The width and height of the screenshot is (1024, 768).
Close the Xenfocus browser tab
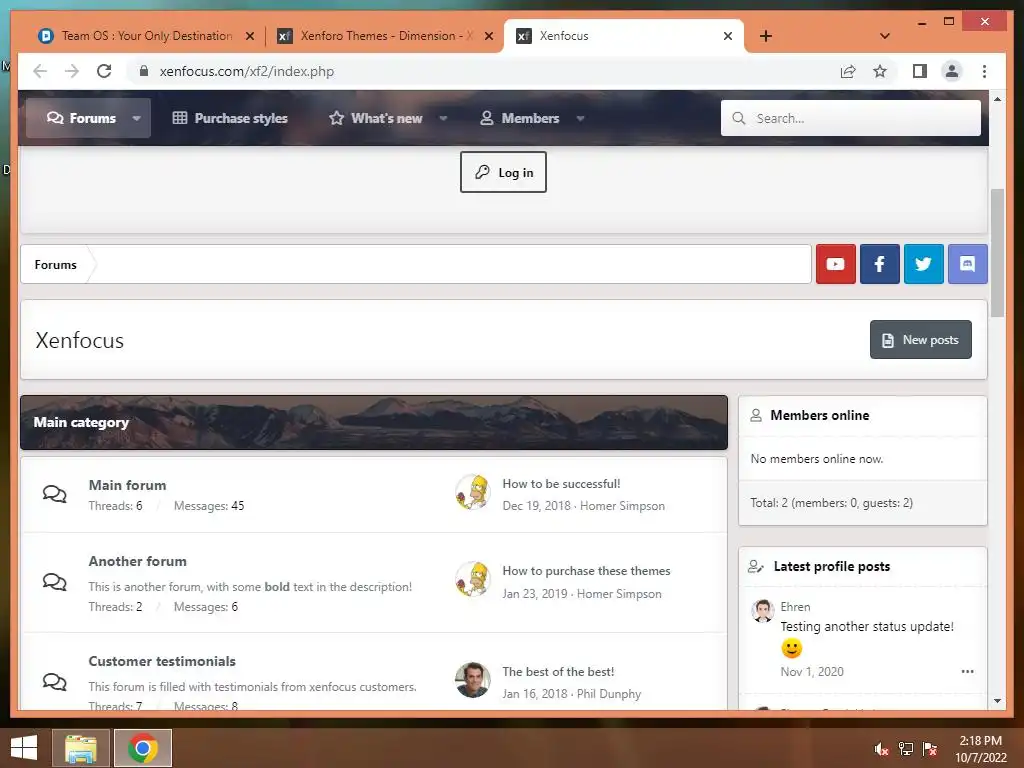728,36
